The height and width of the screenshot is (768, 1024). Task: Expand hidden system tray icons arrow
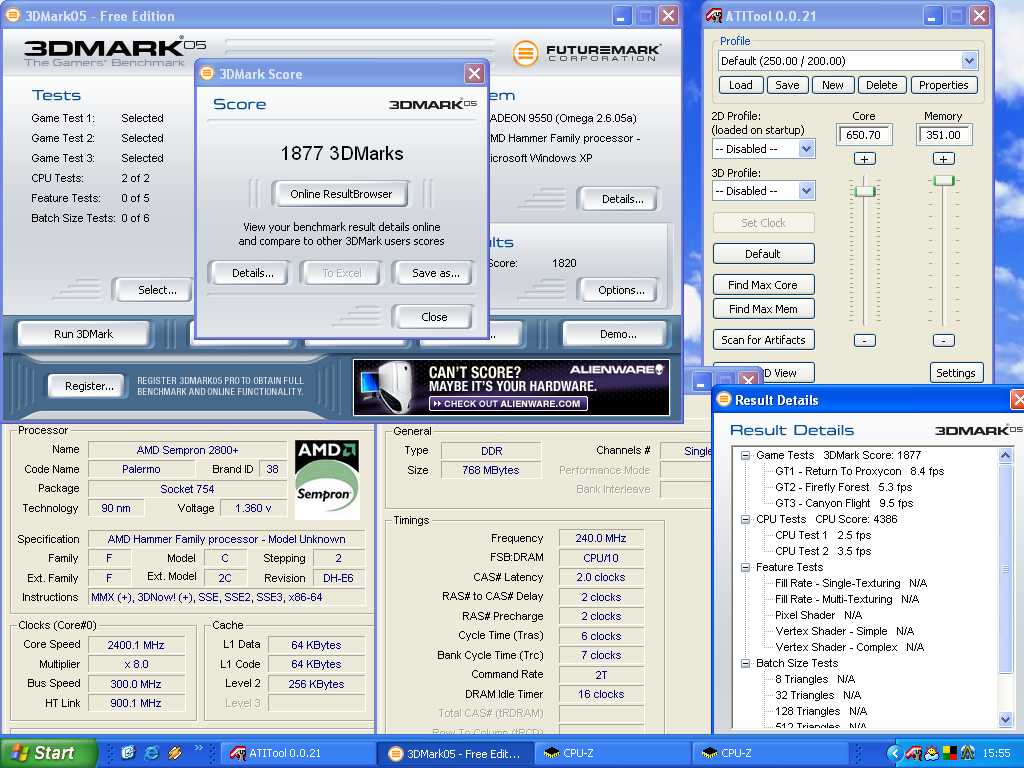click(894, 753)
